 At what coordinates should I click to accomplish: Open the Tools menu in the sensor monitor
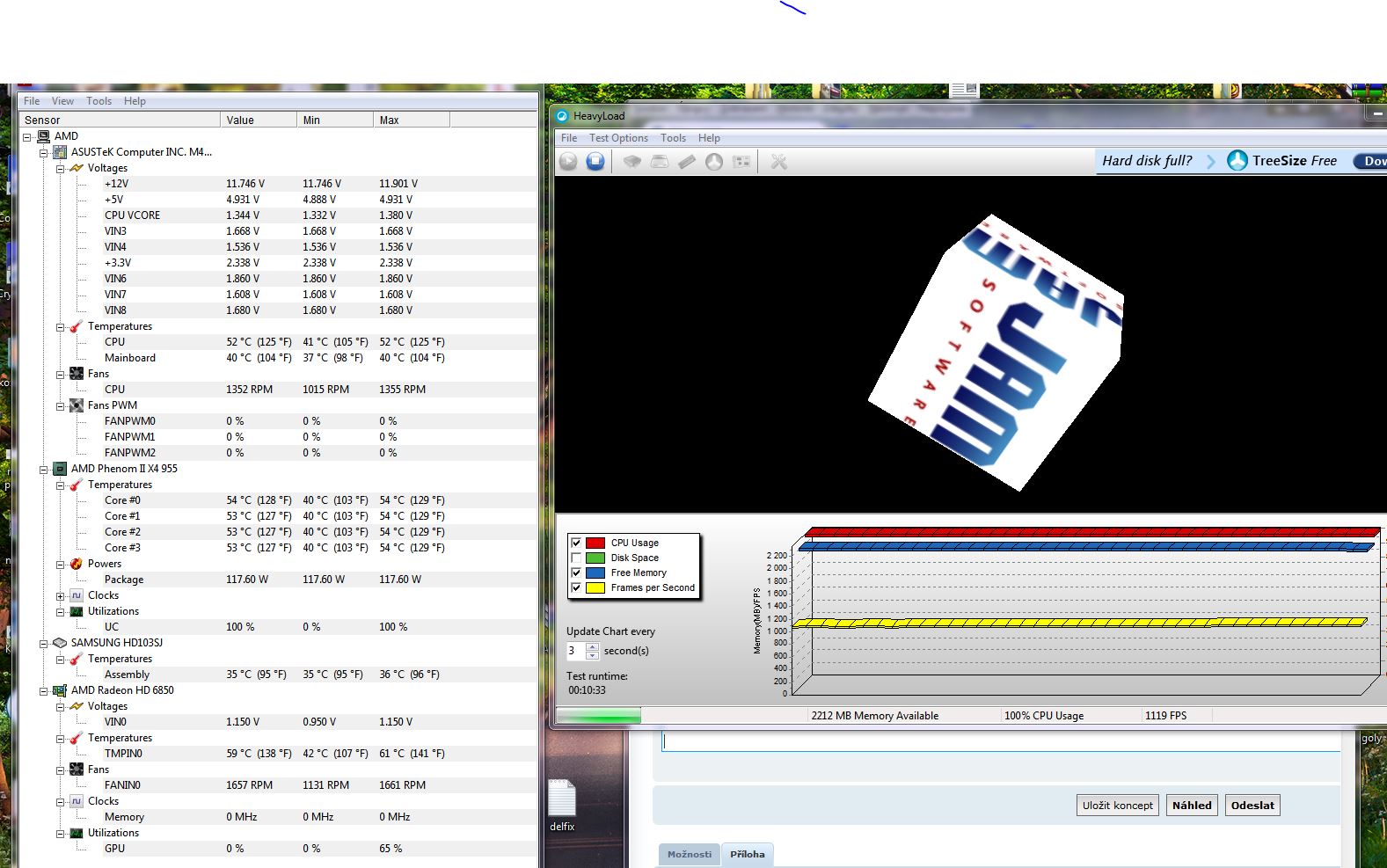point(99,101)
